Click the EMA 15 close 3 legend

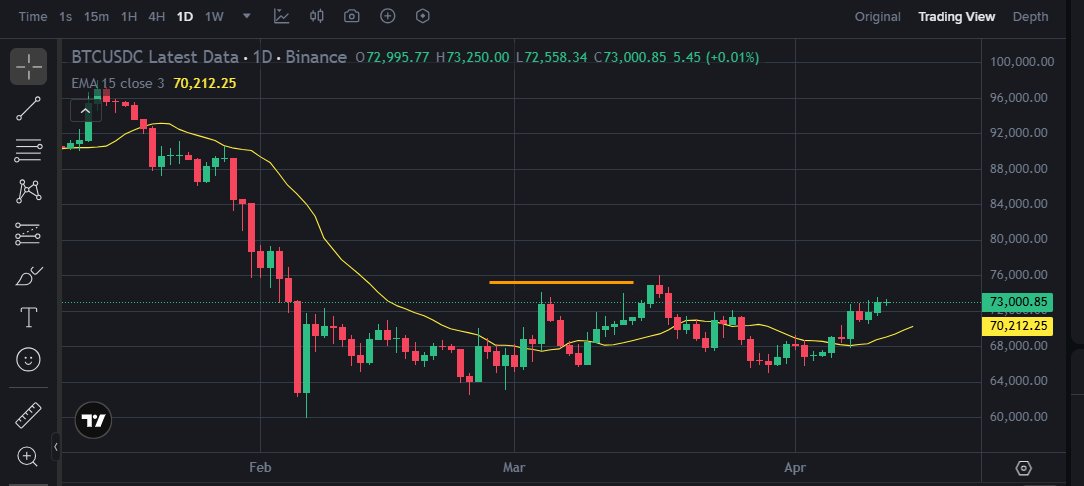(118, 83)
